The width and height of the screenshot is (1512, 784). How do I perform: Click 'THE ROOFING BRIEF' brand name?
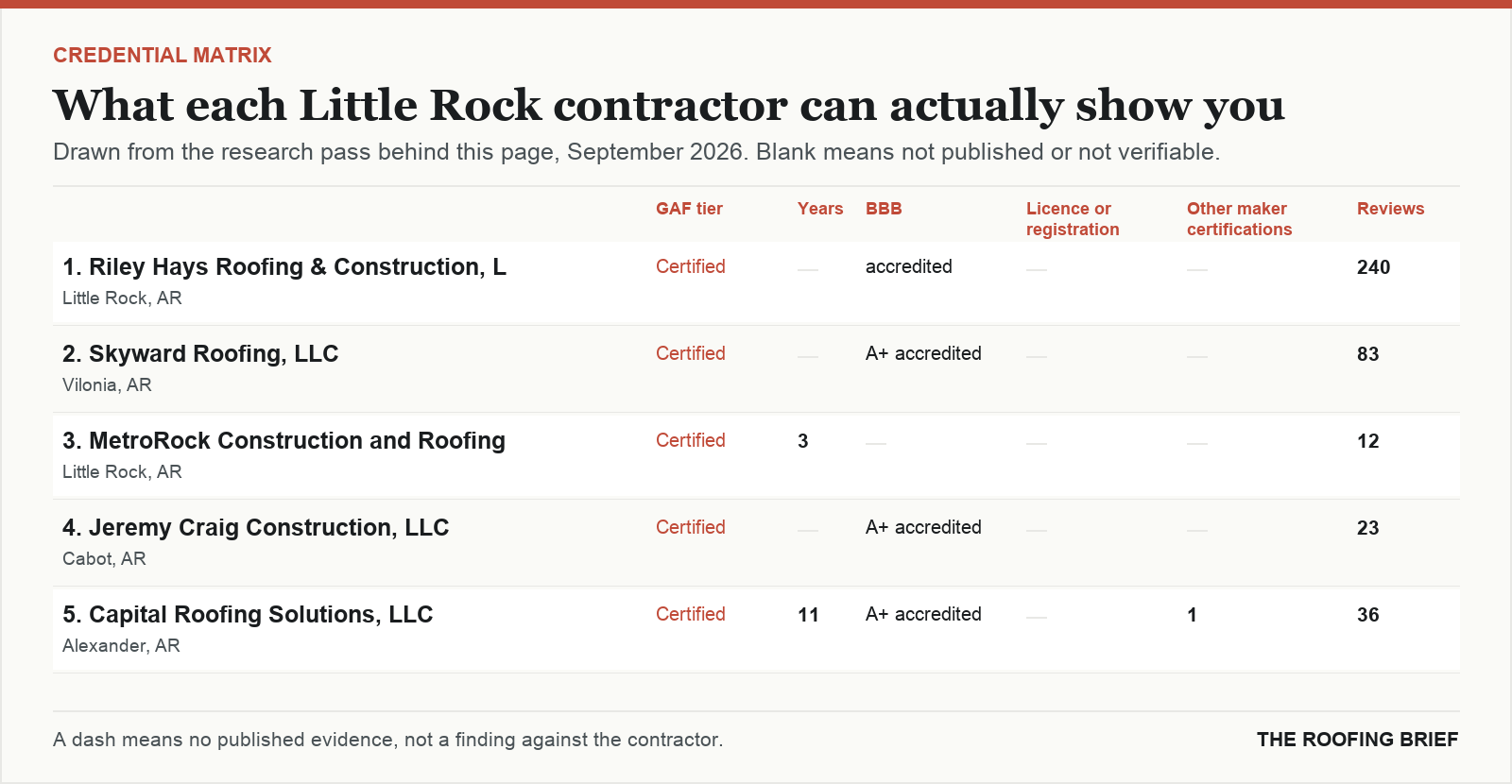click(1357, 740)
